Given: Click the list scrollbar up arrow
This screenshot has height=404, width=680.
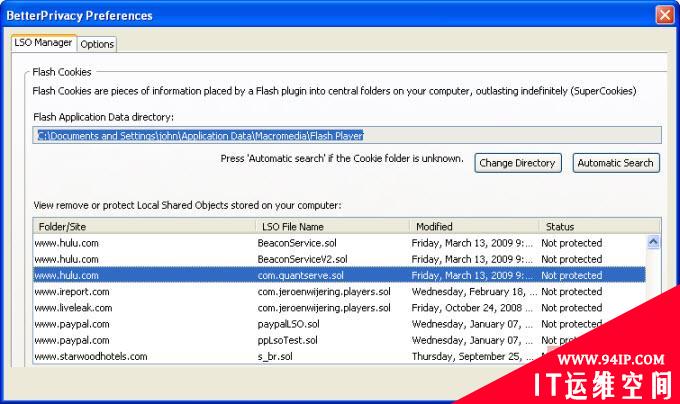Looking at the screenshot, I should point(653,242).
